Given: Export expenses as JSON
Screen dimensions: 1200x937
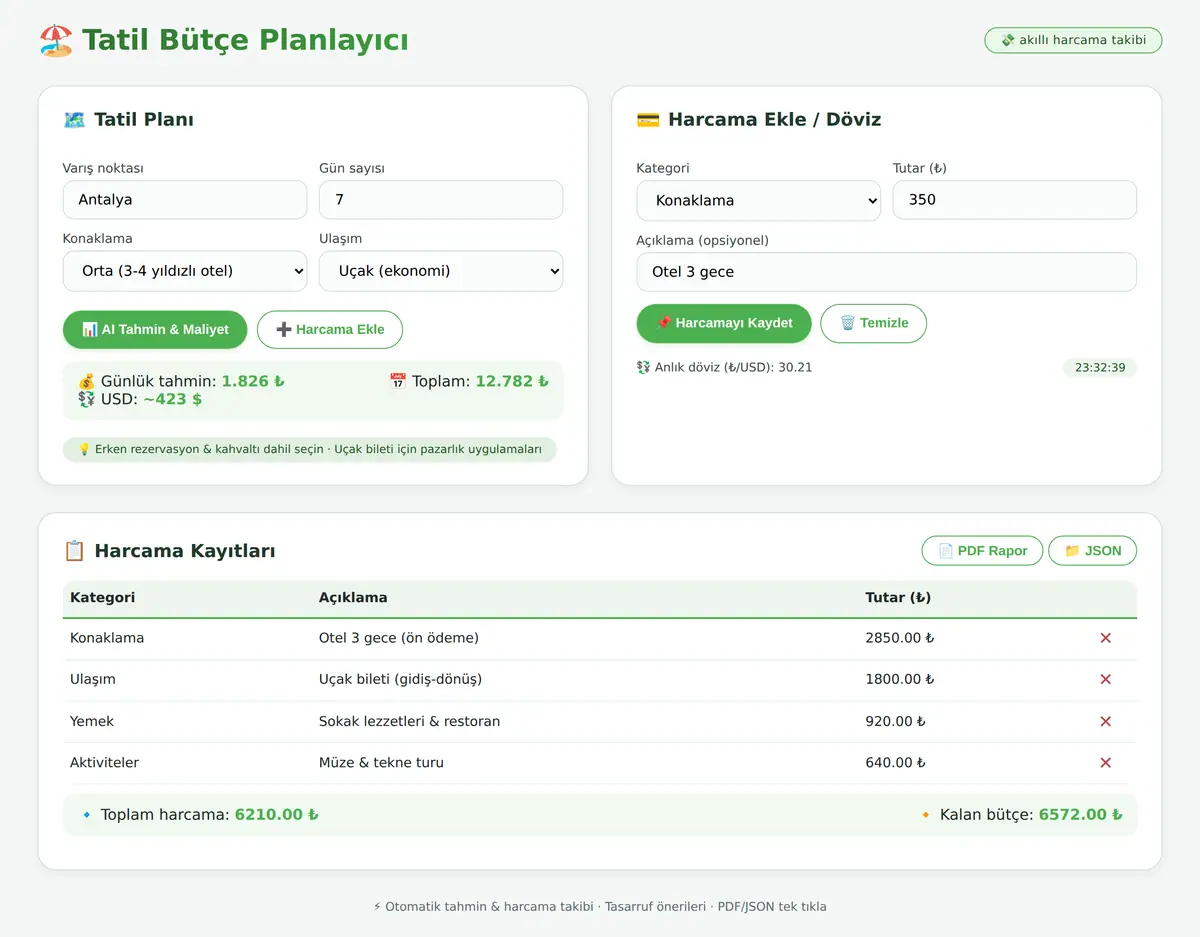Looking at the screenshot, I should coord(1092,551).
